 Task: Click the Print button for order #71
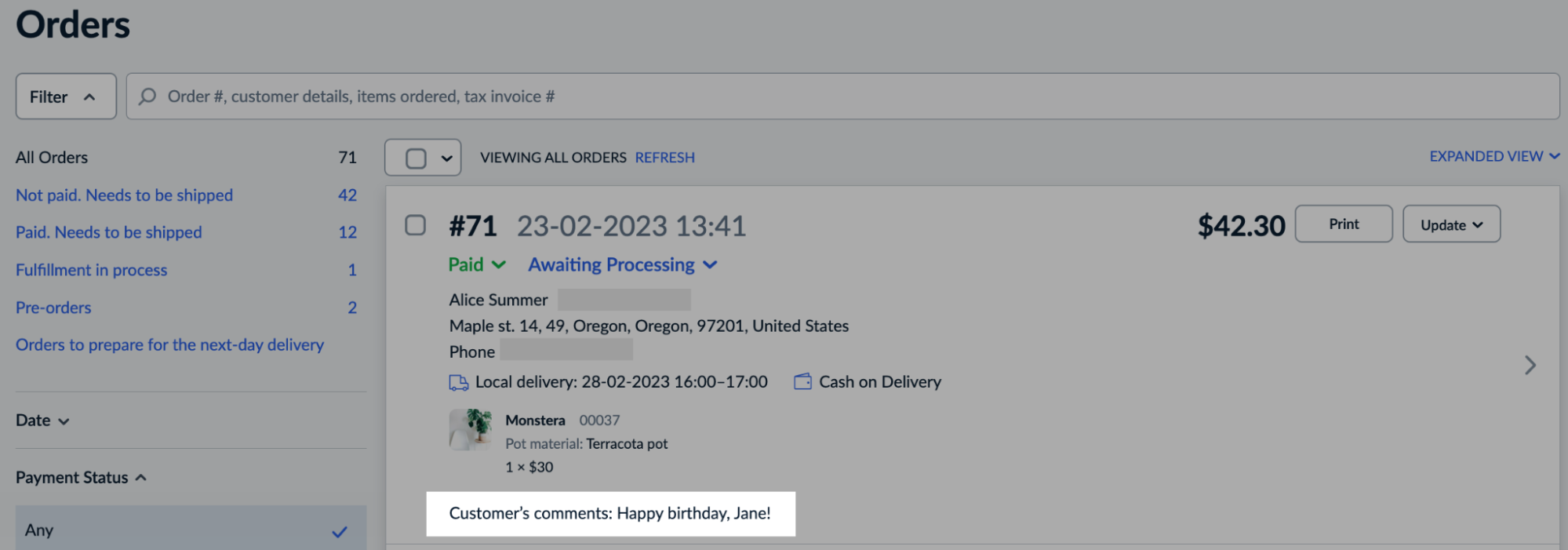(x=1343, y=224)
